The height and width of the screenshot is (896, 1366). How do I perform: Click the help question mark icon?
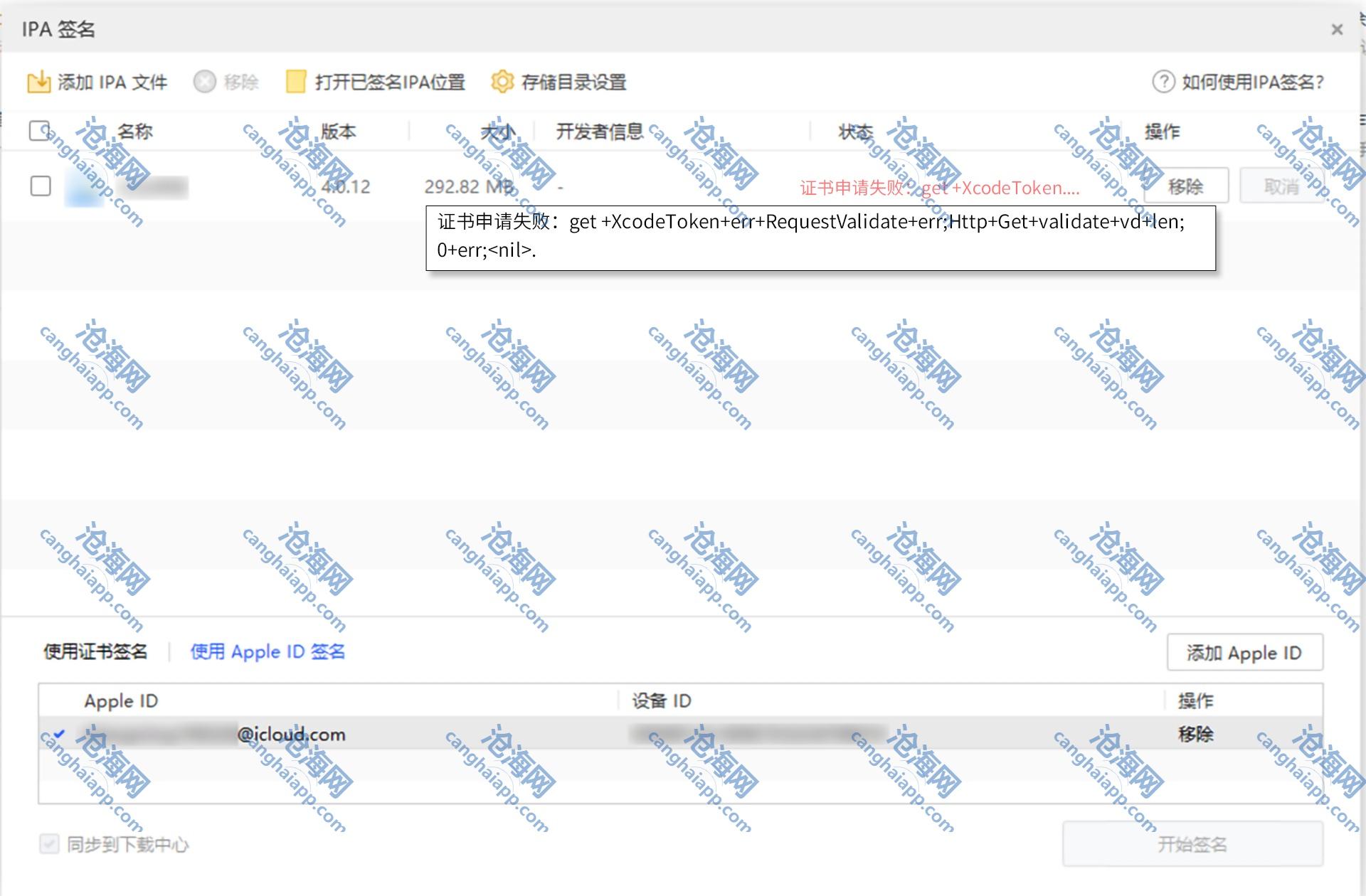click(1163, 82)
